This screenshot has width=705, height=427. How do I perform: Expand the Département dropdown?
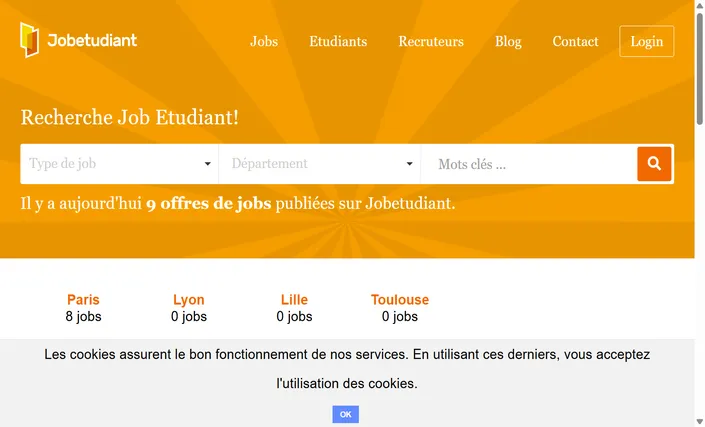click(x=320, y=164)
